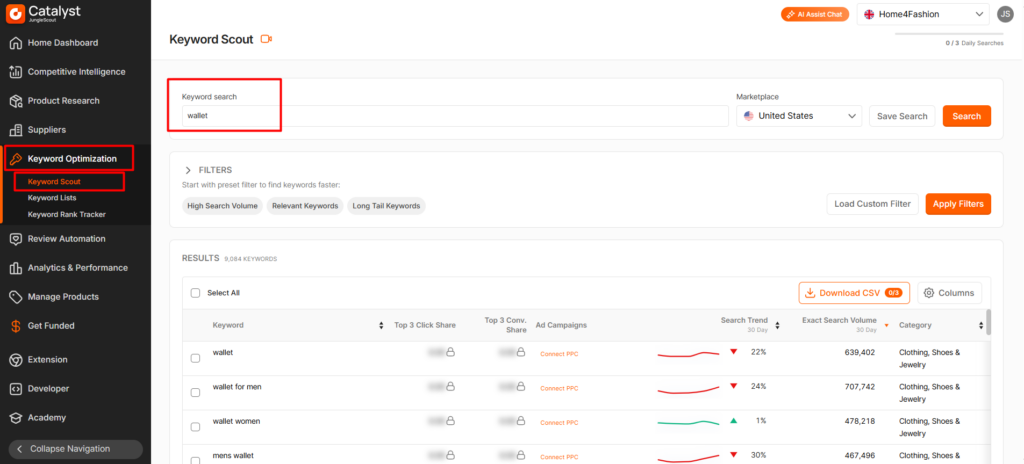Click Connect PPC in 'wallet for men' row
The height and width of the screenshot is (464, 1024).
559,388
